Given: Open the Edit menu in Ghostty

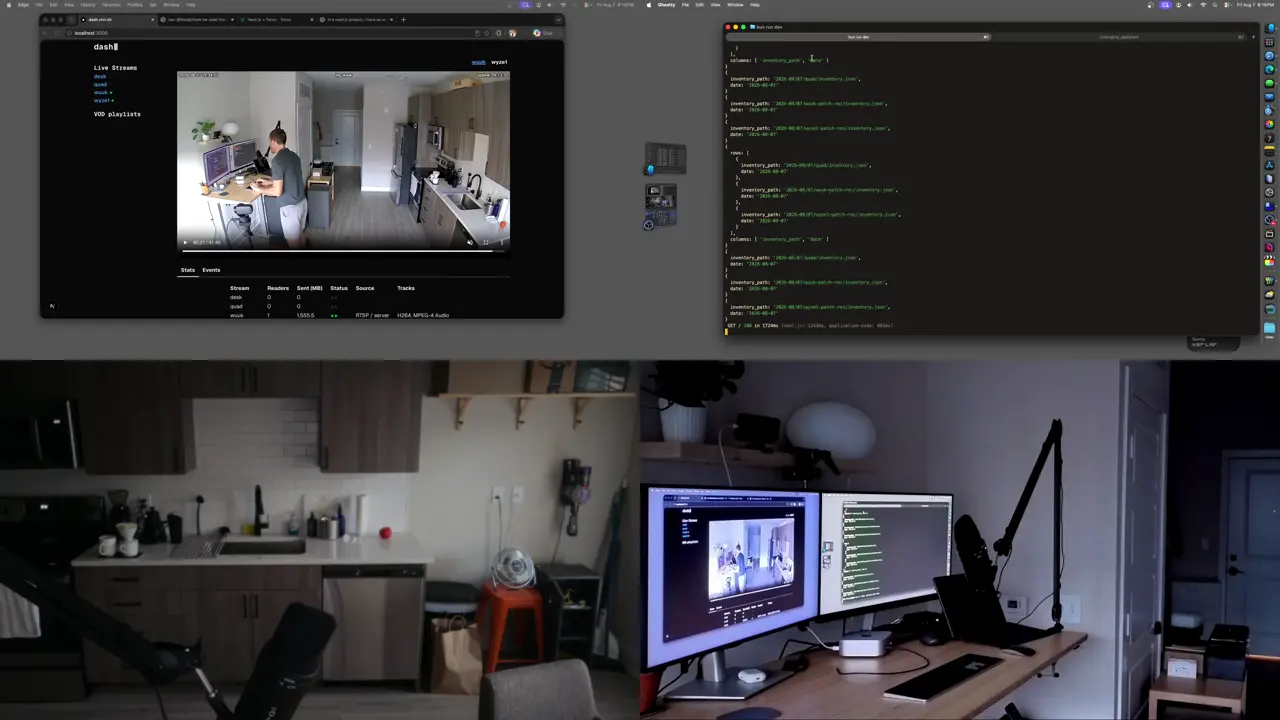Looking at the screenshot, I should [x=700, y=4].
